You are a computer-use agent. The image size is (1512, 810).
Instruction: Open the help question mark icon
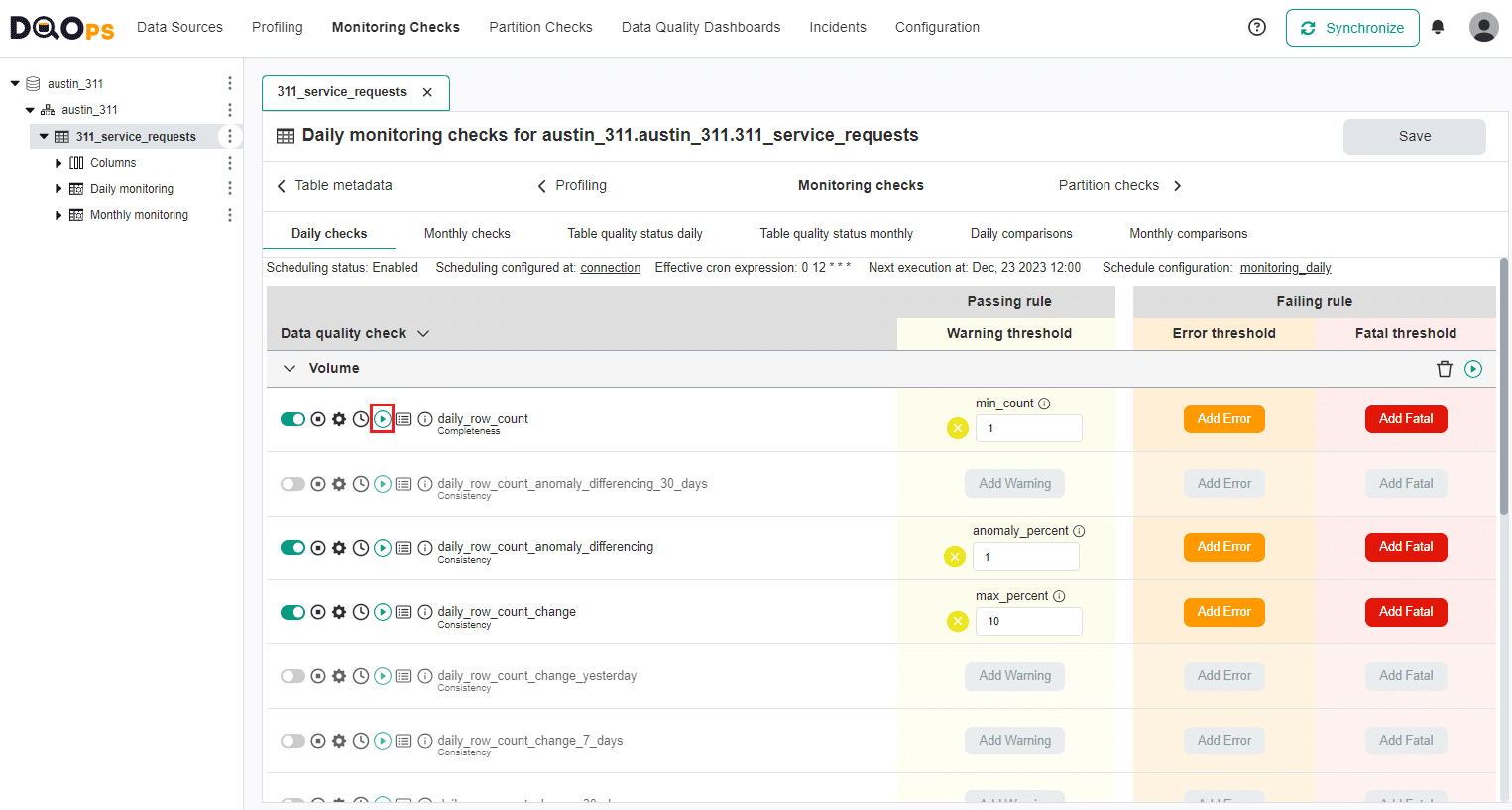pos(1256,27)
